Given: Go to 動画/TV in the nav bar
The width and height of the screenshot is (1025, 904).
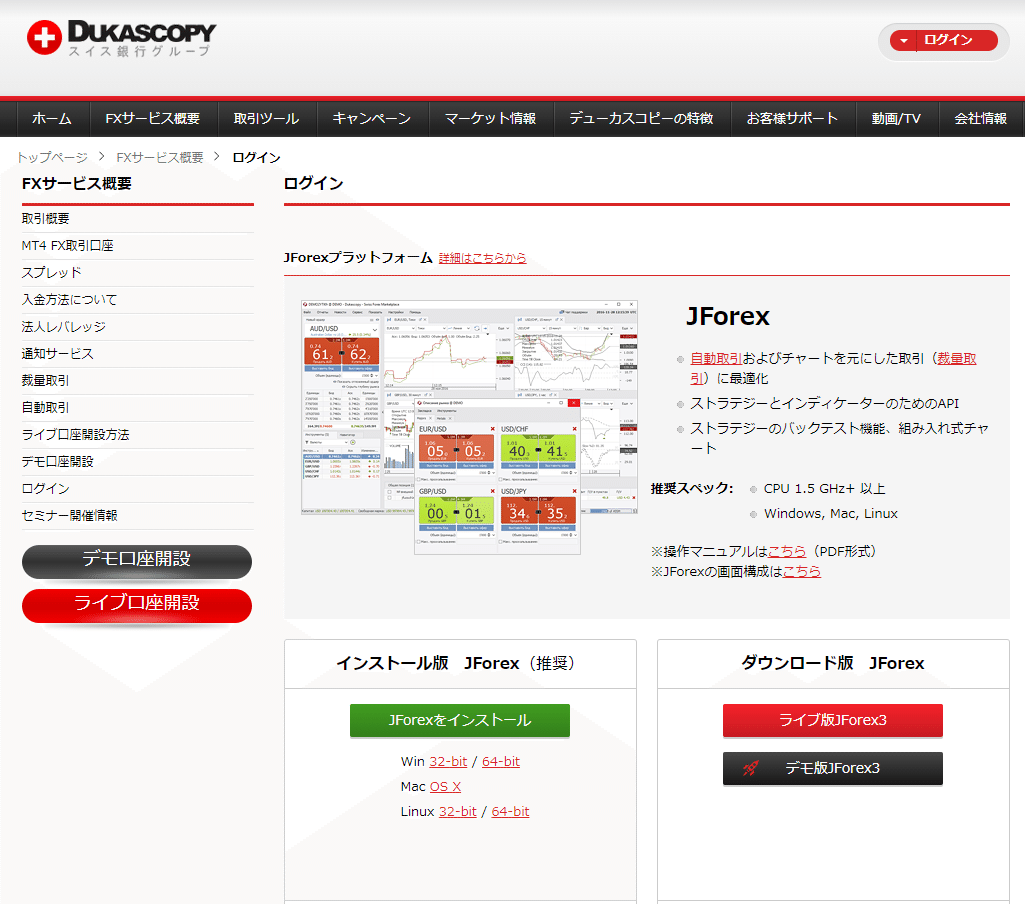Looking at the screenshot, I should pos(896,118).
